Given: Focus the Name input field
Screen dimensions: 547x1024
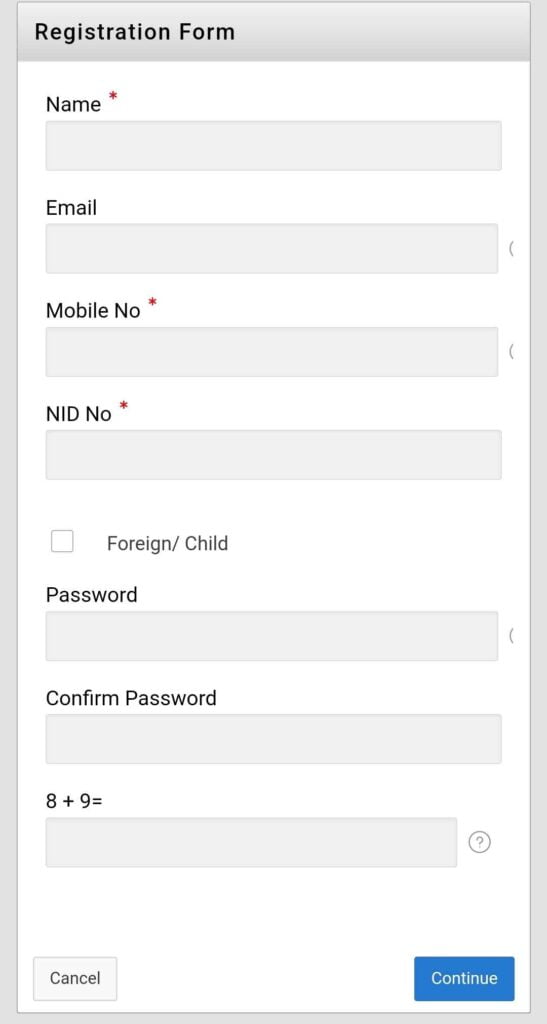Looking at the screenshot, I should click(x=274, y=146).
